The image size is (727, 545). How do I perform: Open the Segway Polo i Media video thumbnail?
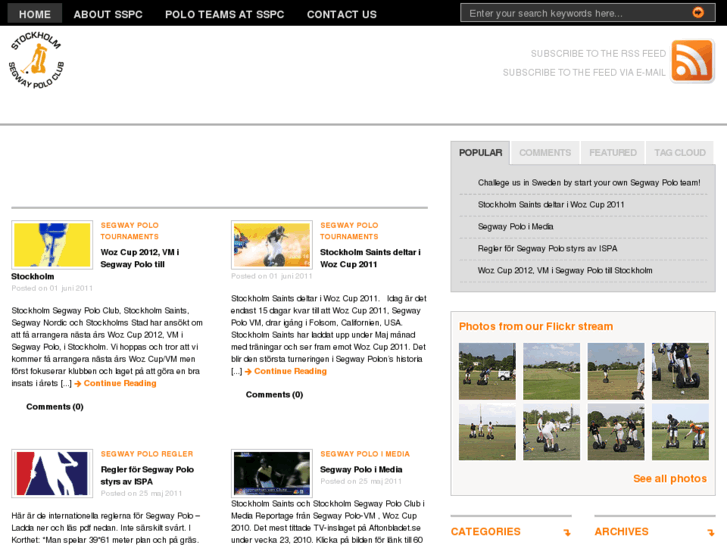click(272, 474)
